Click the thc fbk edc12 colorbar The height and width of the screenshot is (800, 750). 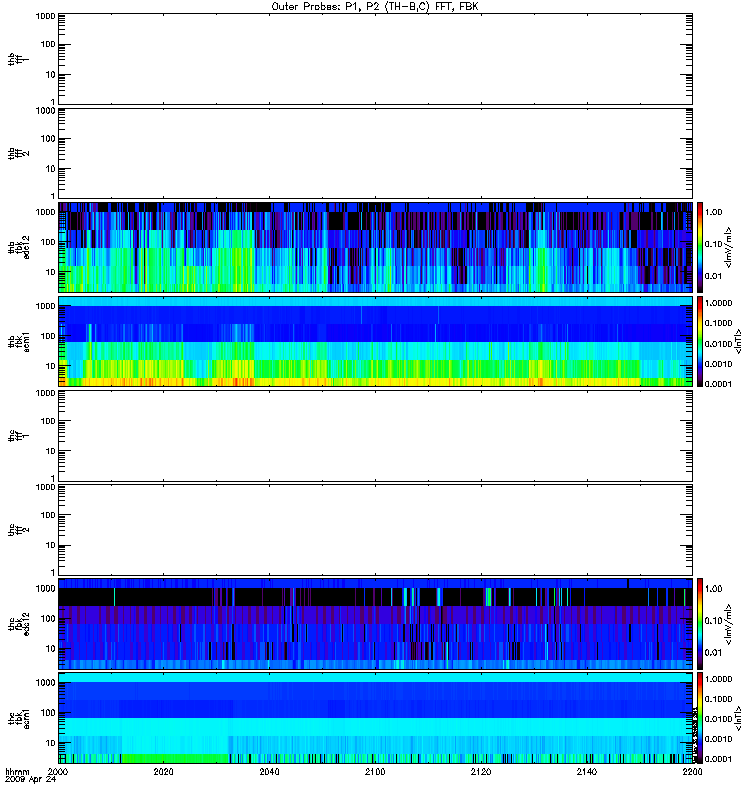700,623
